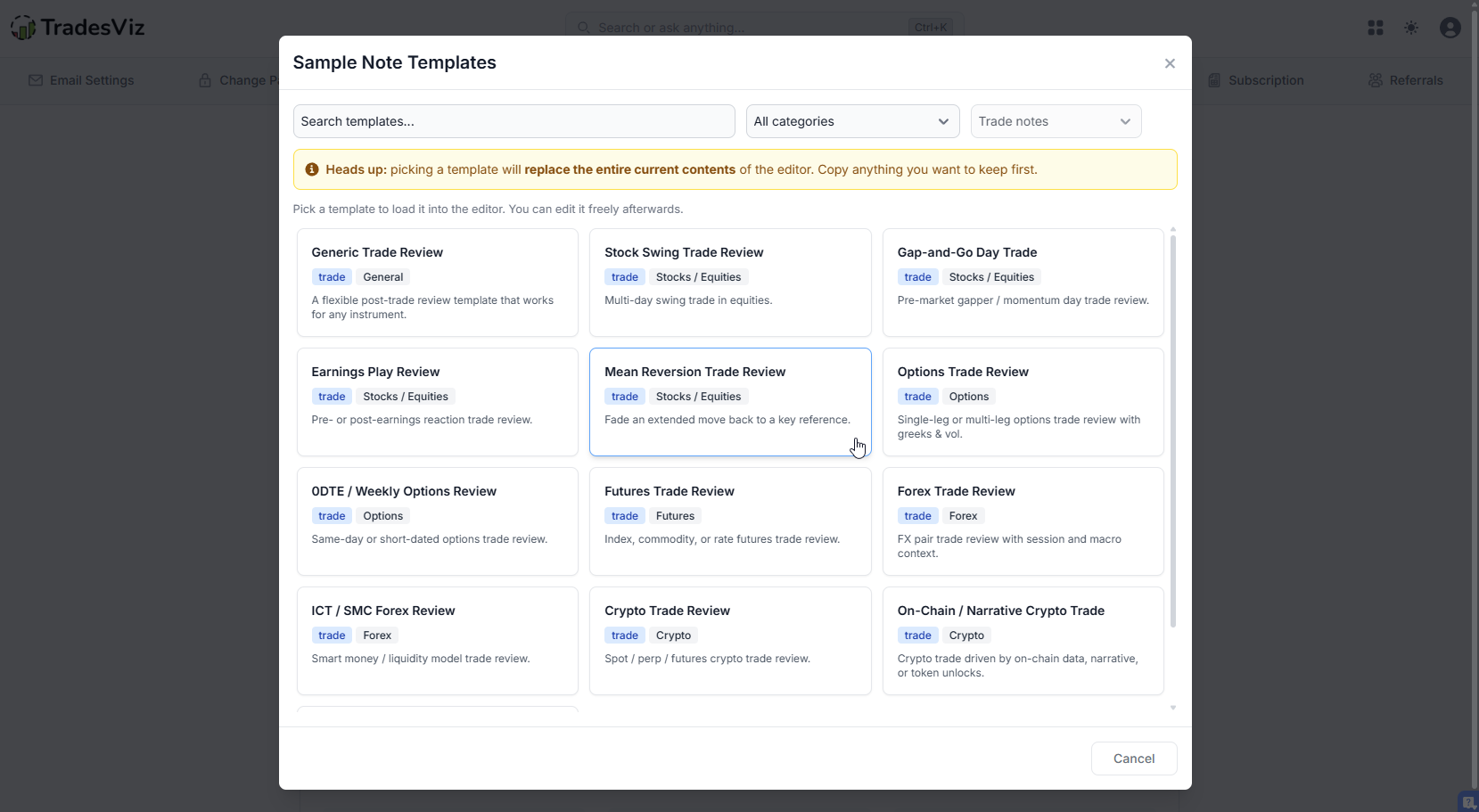The image size is (1479, 812).
Task: Click the Futures tag on Futures Trade Review
Action: tap(675, 516)
